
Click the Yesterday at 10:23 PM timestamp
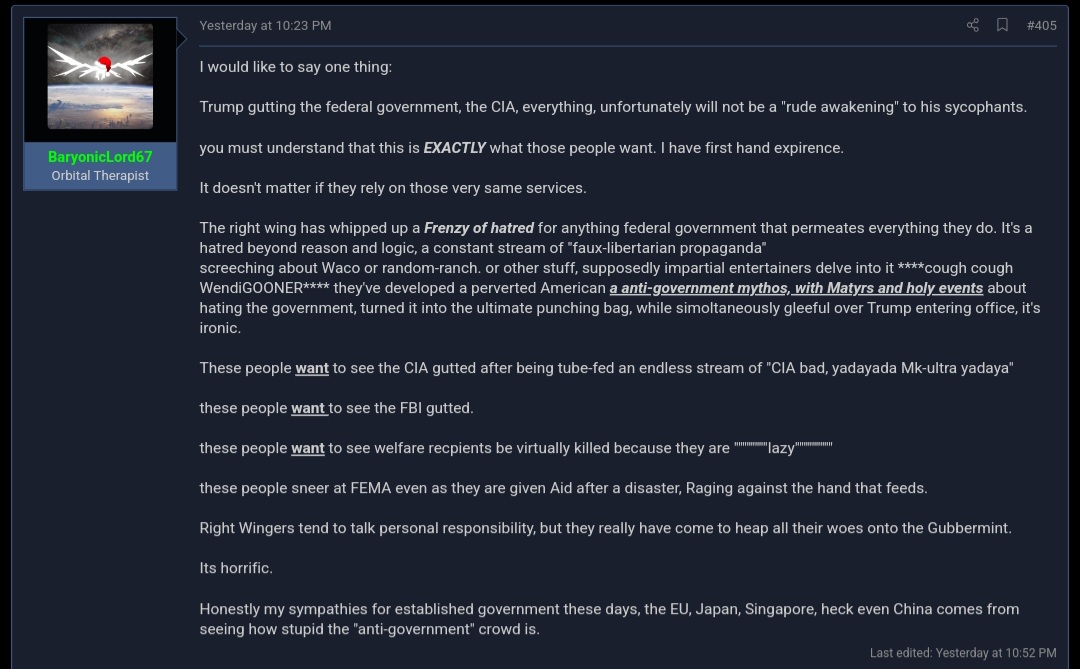click(x=265, y=25)
